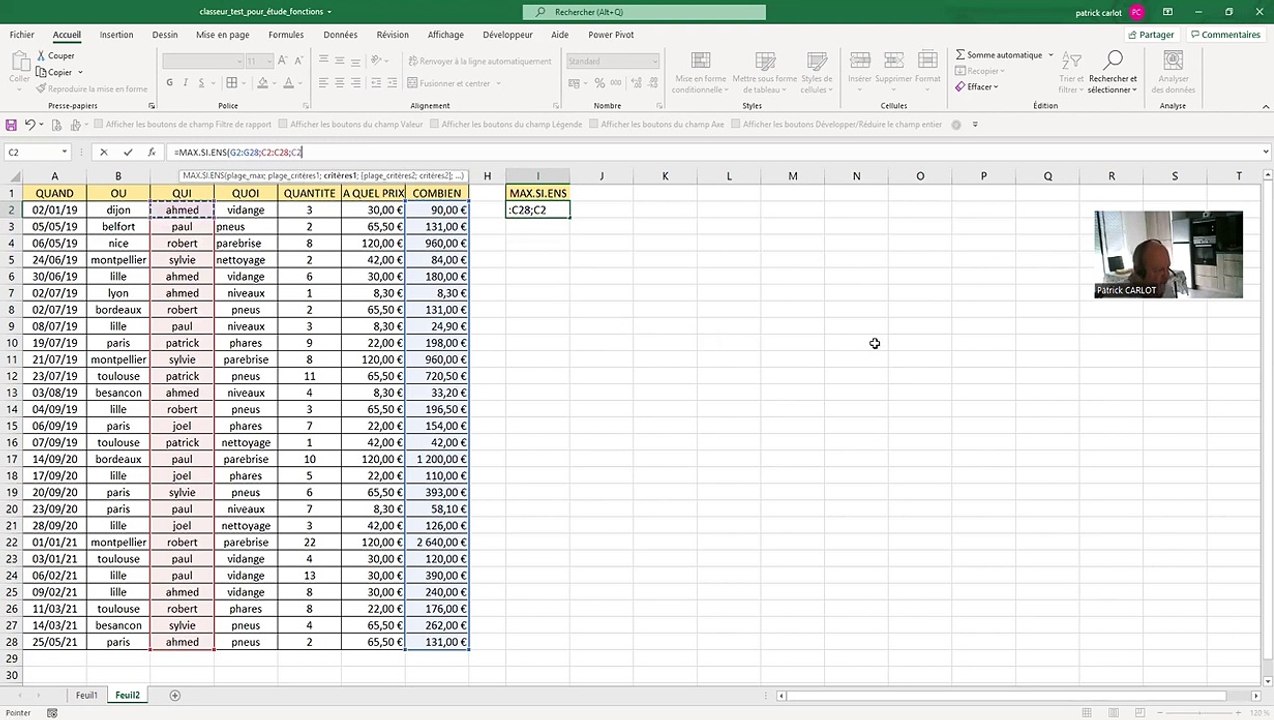
Task: Toggle italic with the I button
Action: 185,83
